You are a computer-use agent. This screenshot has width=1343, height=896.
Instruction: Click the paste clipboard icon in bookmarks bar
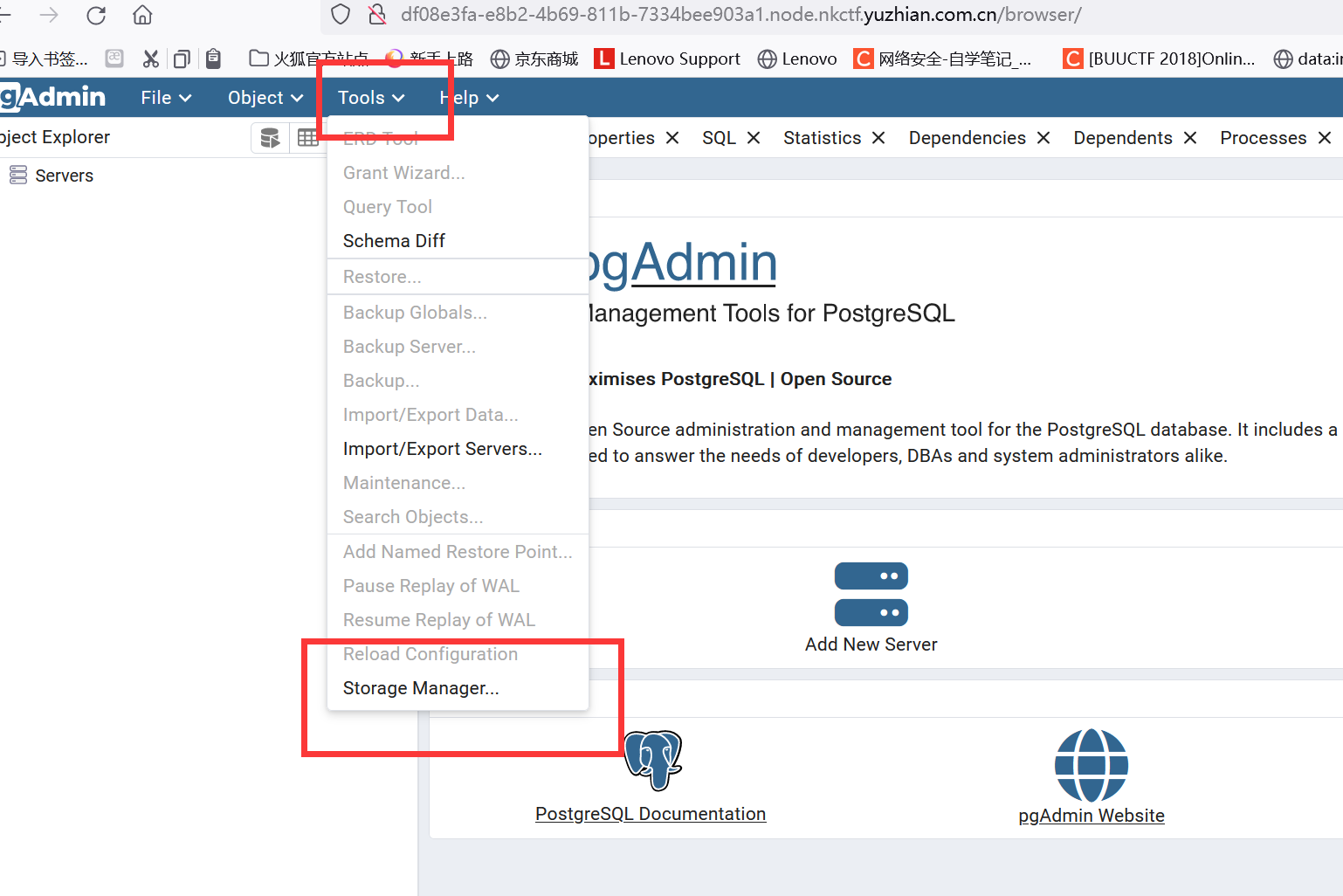click(213, 59)
